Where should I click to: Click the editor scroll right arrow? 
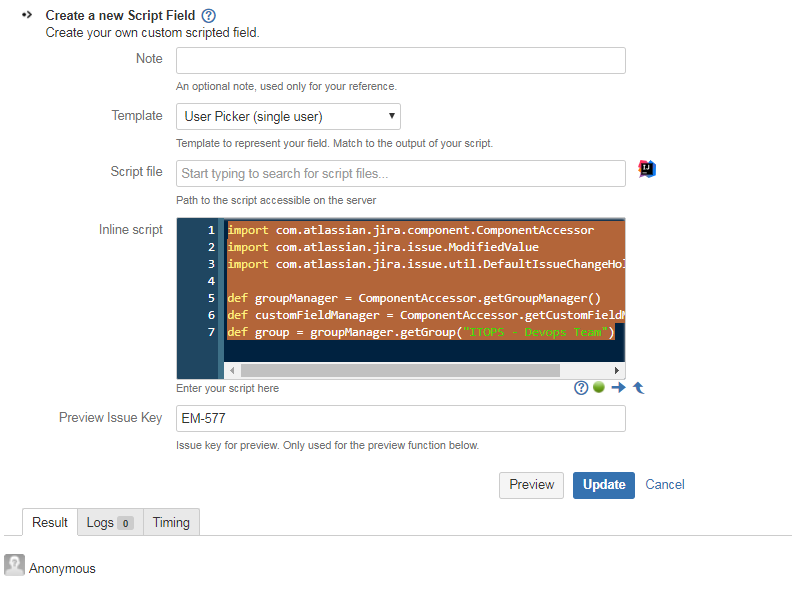[x=617, y=370]
